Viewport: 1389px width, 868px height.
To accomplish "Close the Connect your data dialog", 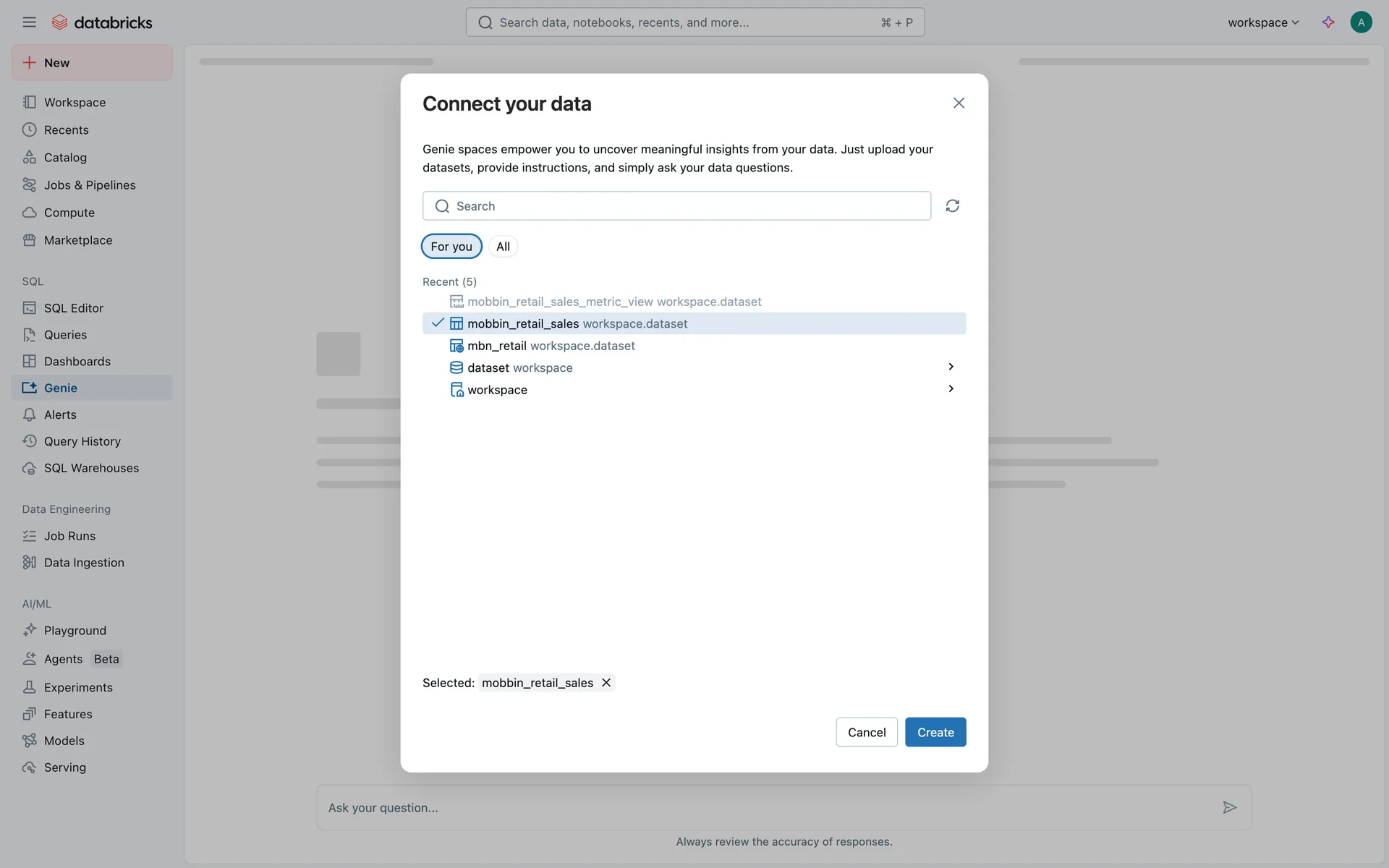I will [x=959, y=103].
